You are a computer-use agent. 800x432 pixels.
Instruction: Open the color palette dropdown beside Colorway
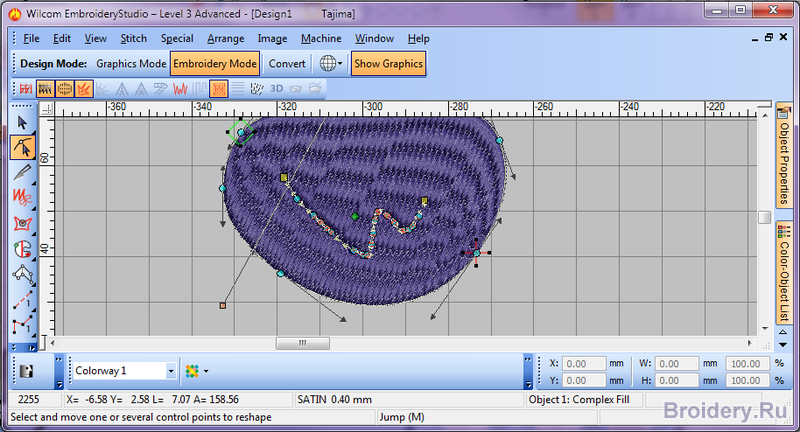205,371
